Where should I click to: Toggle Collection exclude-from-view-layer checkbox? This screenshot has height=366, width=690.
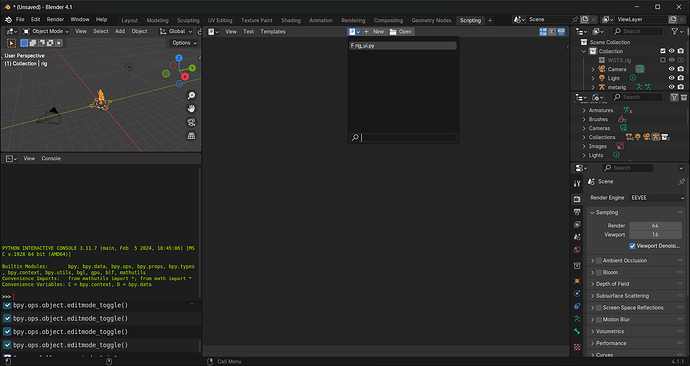pyautogui.click(x=663, y=51)
